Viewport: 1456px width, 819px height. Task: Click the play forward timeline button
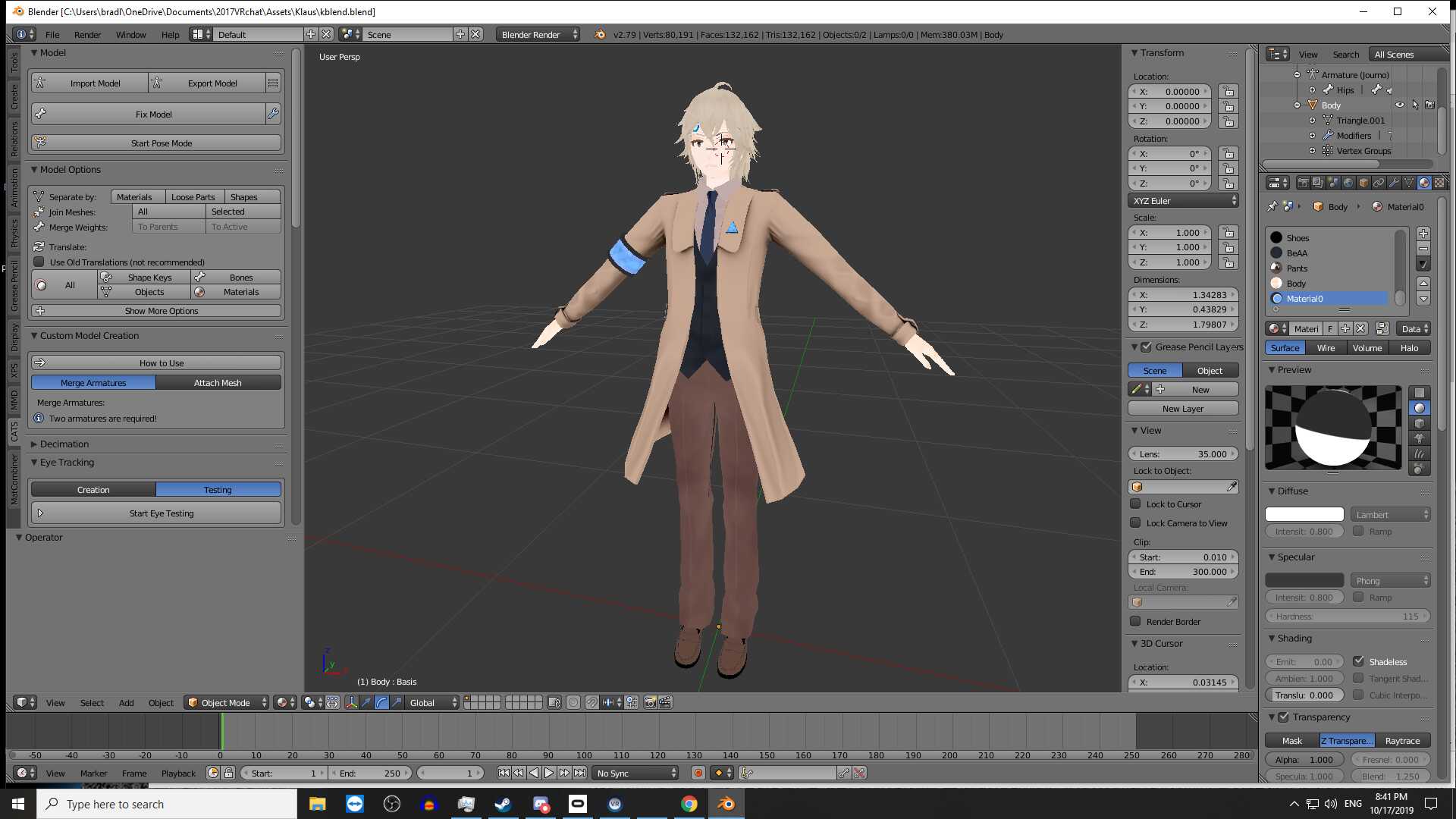(x=549, y=773)
